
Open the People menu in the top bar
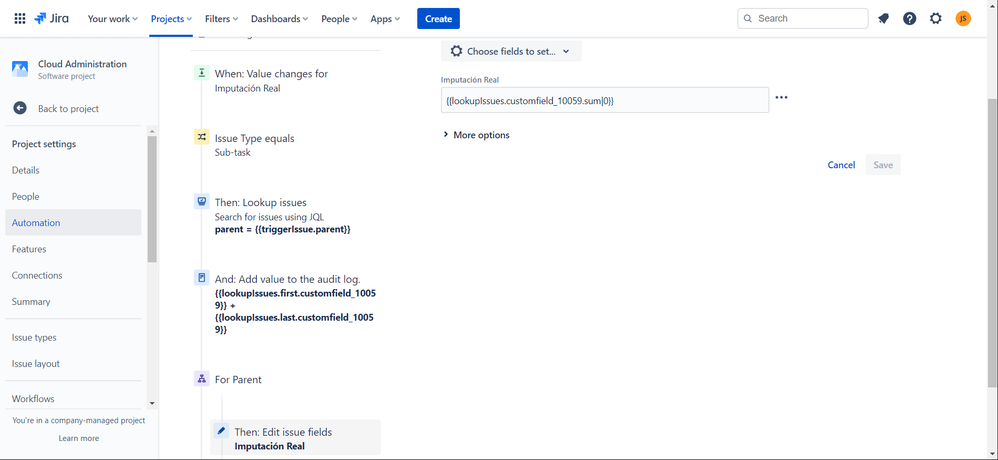[x=339, y=18]
